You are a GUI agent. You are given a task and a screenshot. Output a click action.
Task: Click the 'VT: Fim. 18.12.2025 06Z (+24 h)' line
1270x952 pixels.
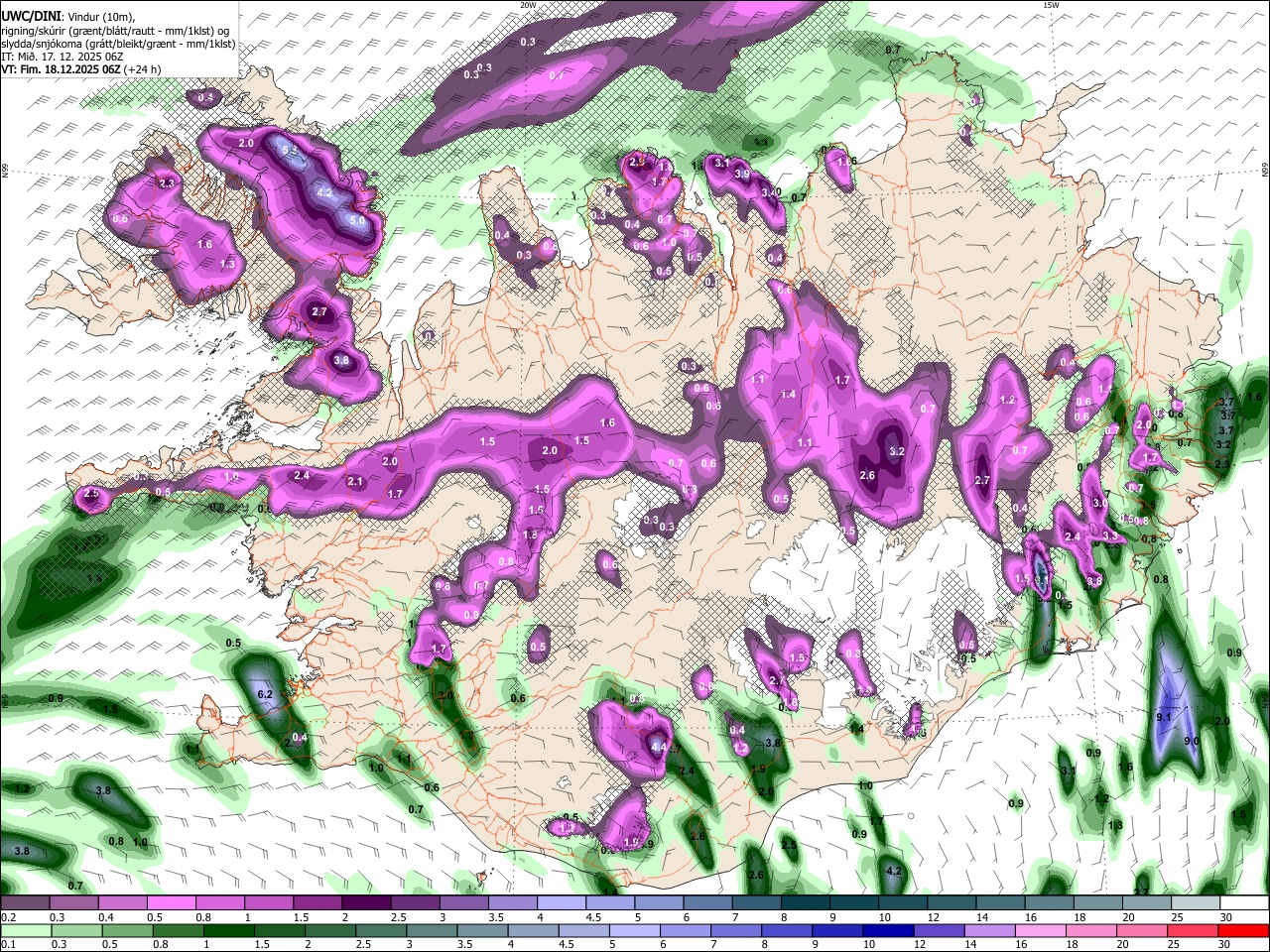tap(80, 69)
